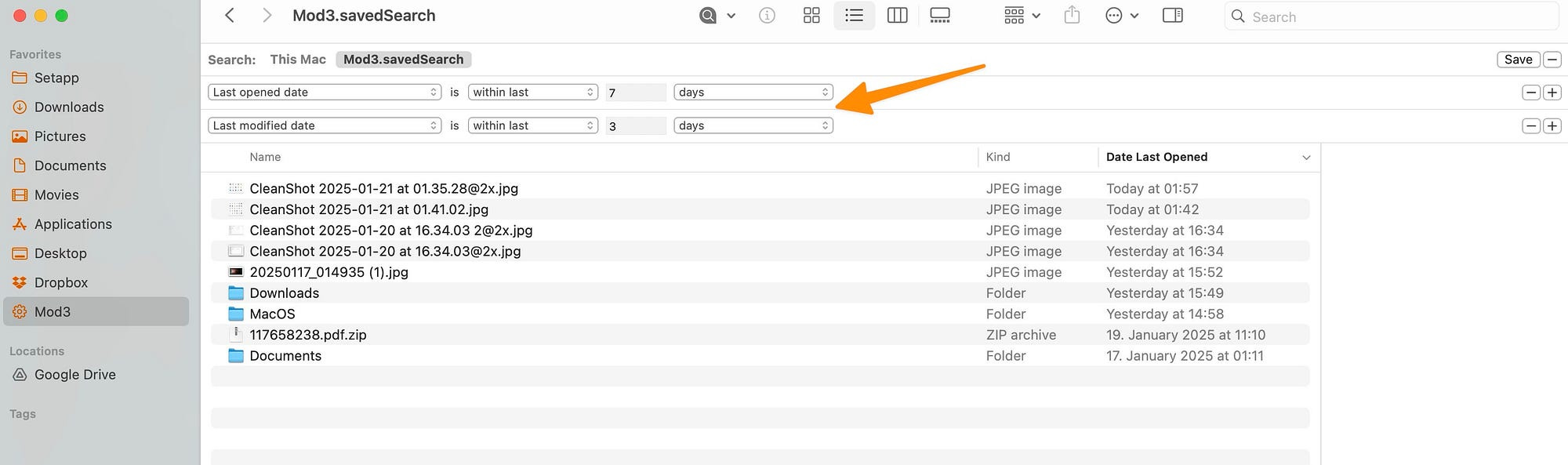Switch to column view
Image resolution: width=1568 pixels, height=465 pixels.
[897, 16]
